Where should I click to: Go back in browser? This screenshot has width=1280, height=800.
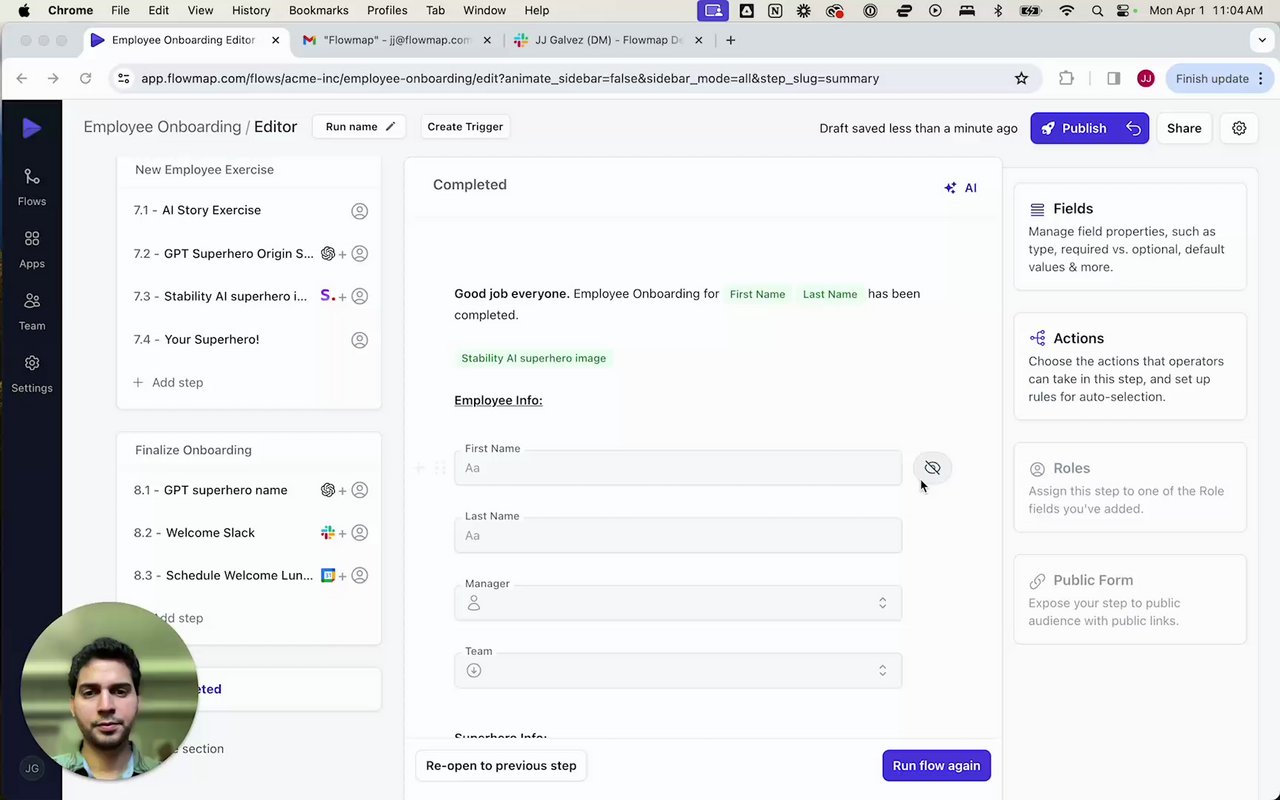(x=22, y=78)
